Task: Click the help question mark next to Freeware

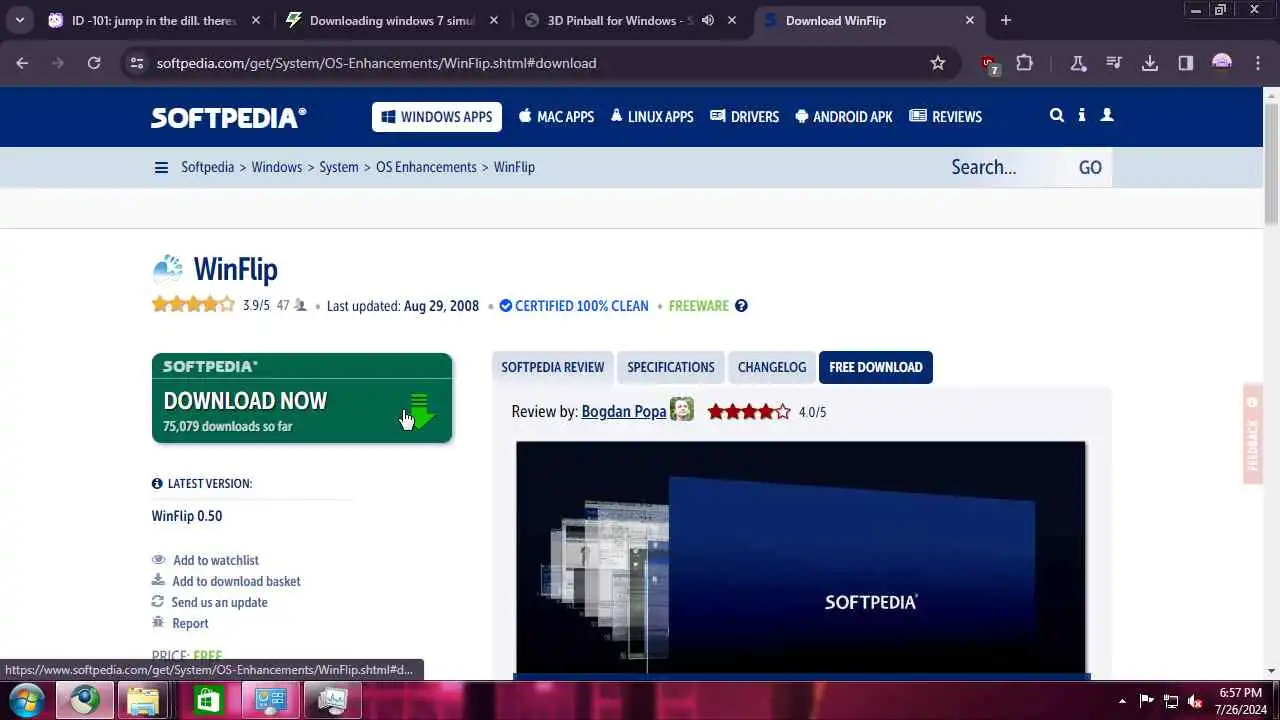Action: [x=741, y=306]
